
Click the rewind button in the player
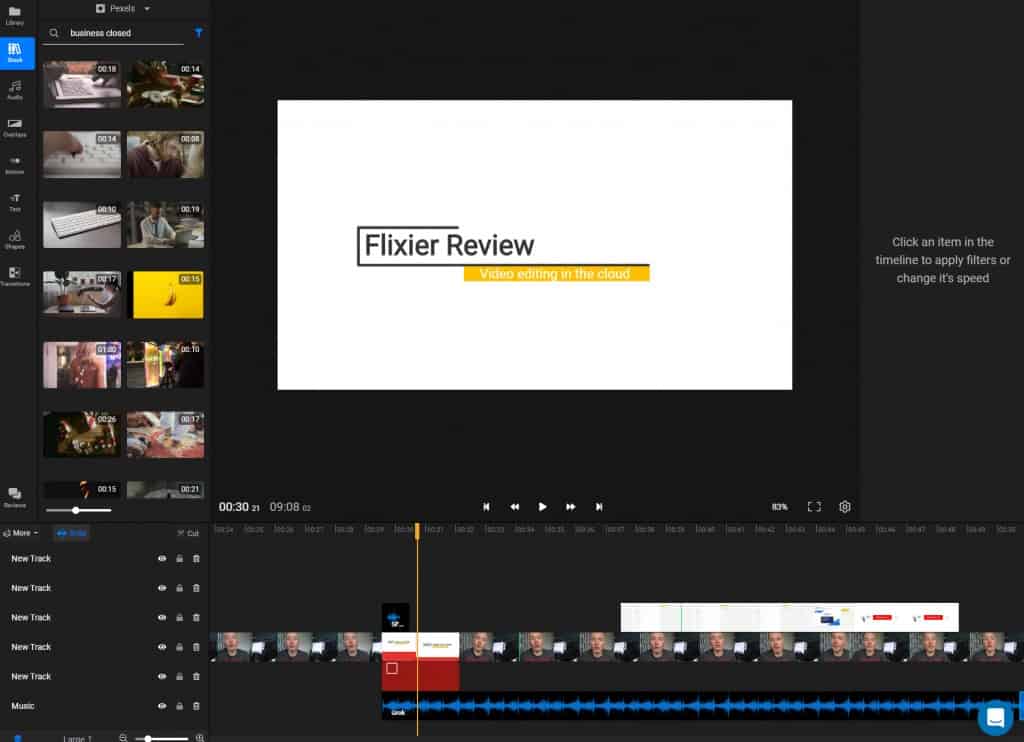pyautogui.click(x=515, y=507)
